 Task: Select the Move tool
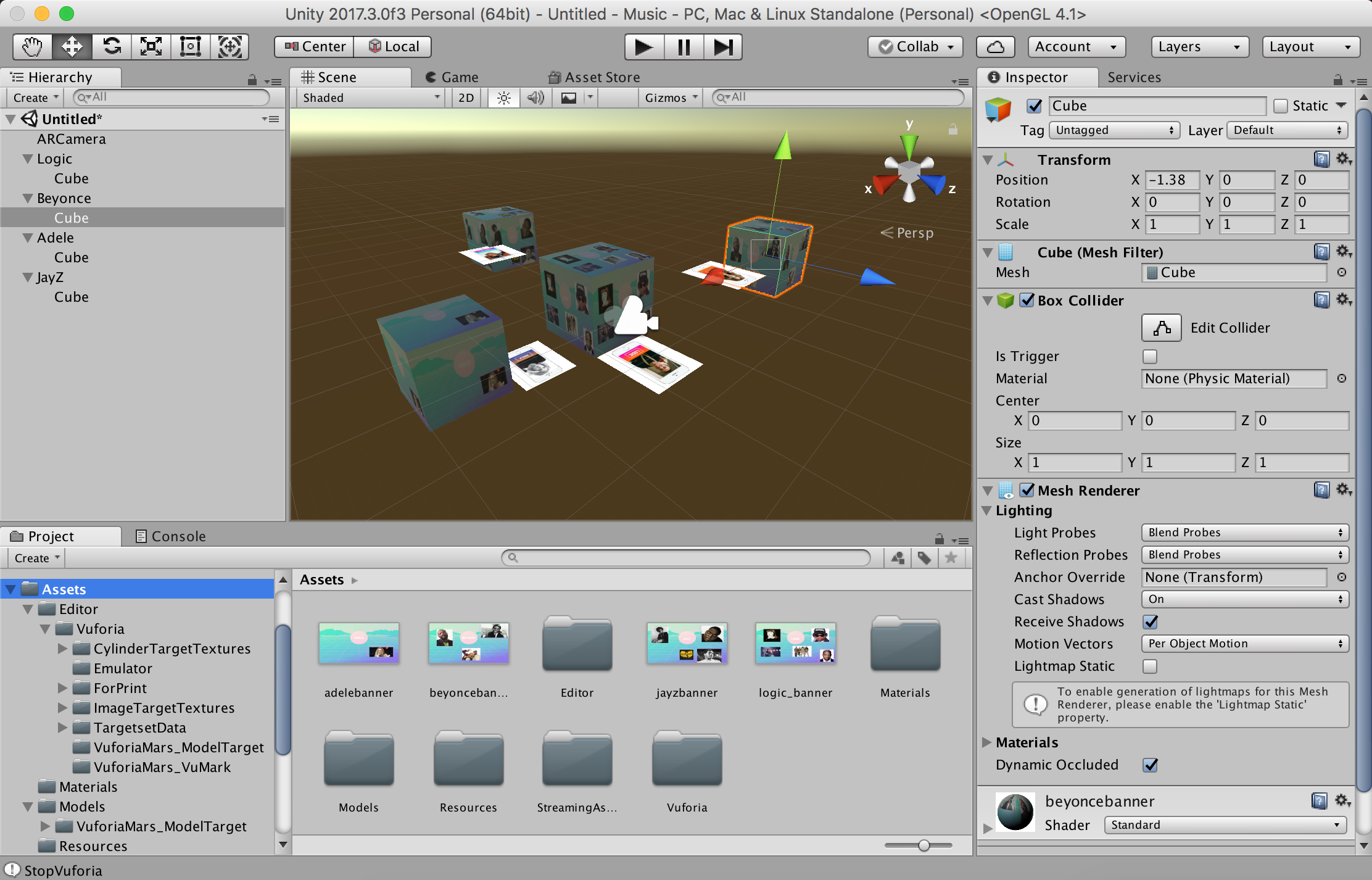coord(72,47)
